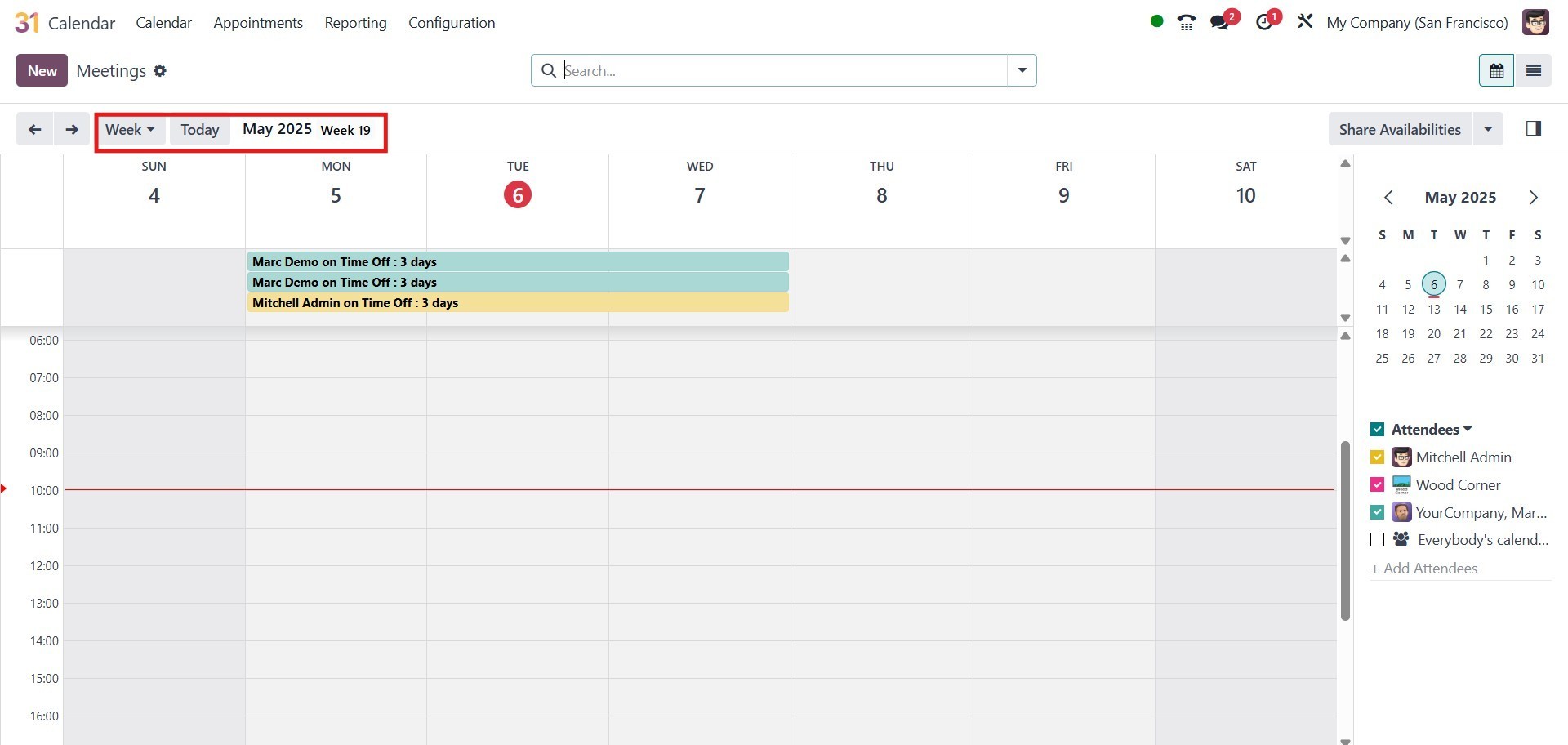Uncheck Mitchell Admin attendee checkbox
This screenshot has height=745, width=1568.
click(1377, 457)
